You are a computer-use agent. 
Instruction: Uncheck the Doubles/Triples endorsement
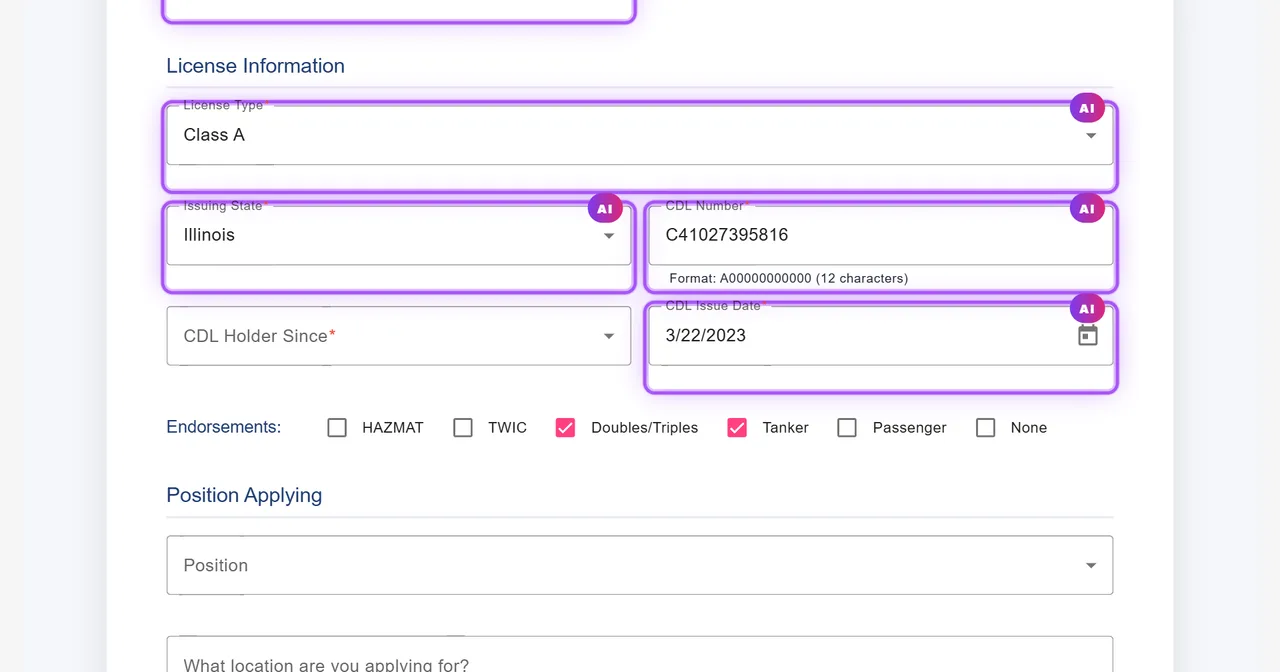(x=565, y=428)
